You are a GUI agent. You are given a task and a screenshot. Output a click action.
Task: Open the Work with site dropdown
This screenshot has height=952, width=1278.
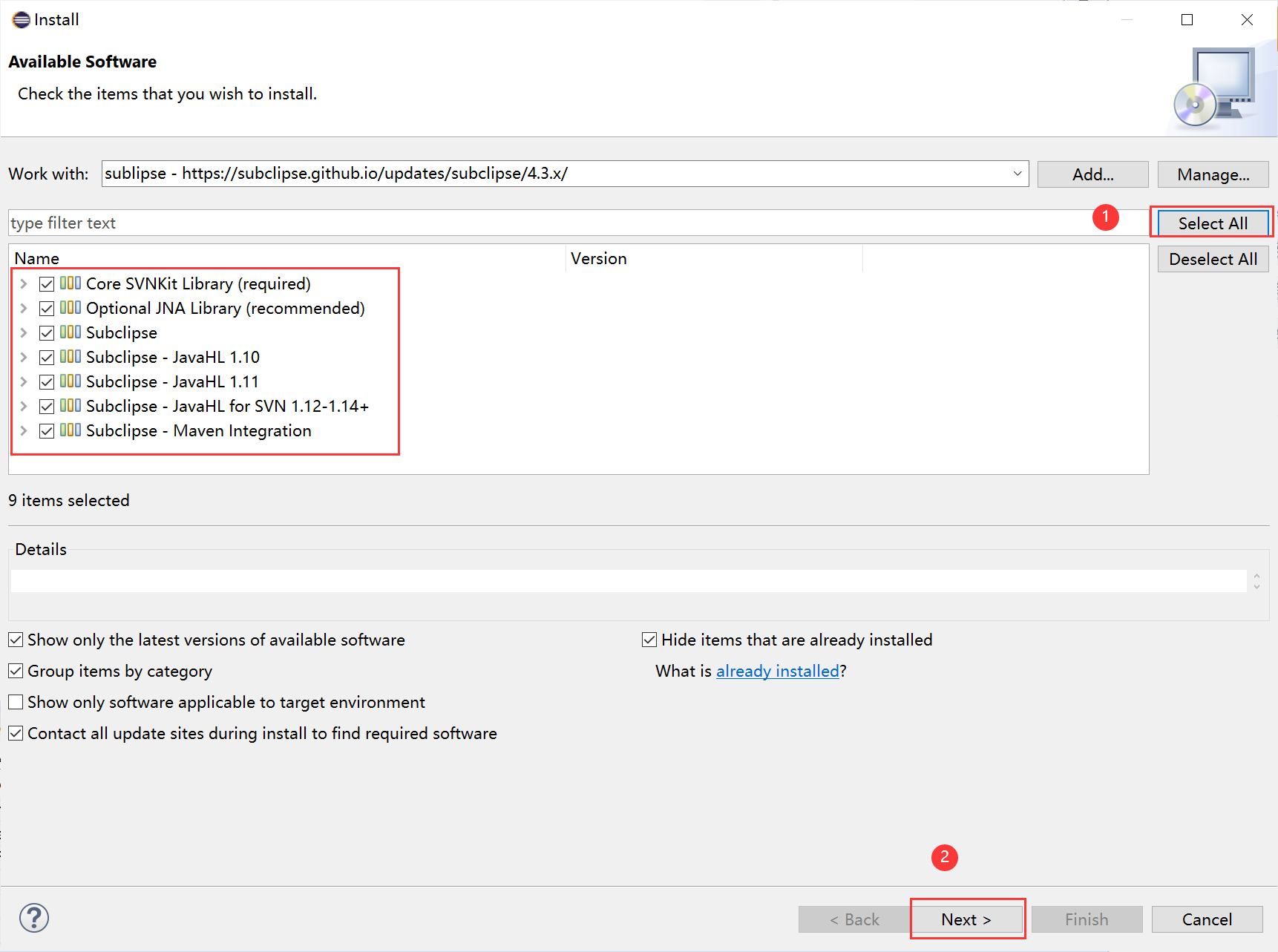pos(1017,174)
